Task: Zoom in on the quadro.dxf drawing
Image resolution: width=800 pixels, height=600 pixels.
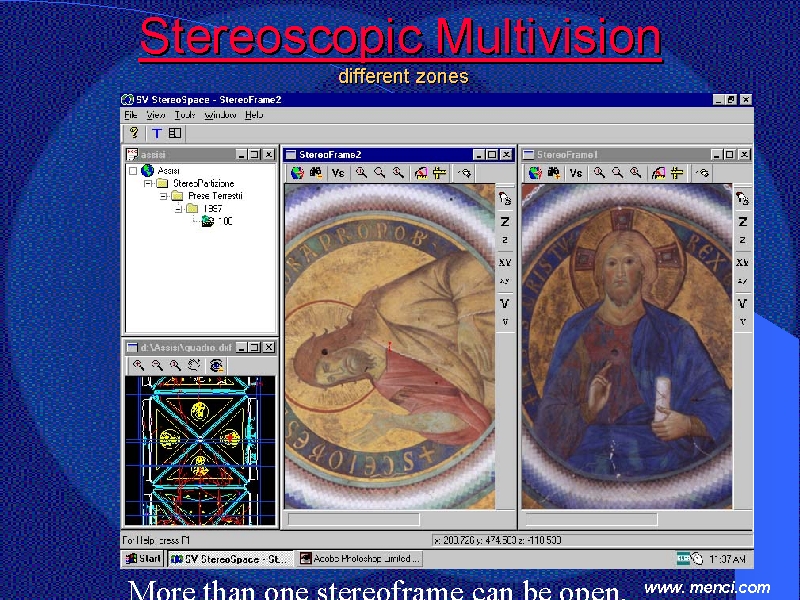Action: click(138, 365)
